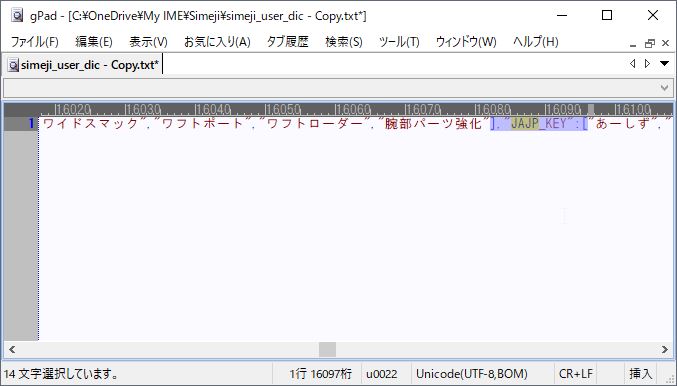Screen dimensions: 677x386
Task: Open the ツール(T) menu
Action: 399,42
